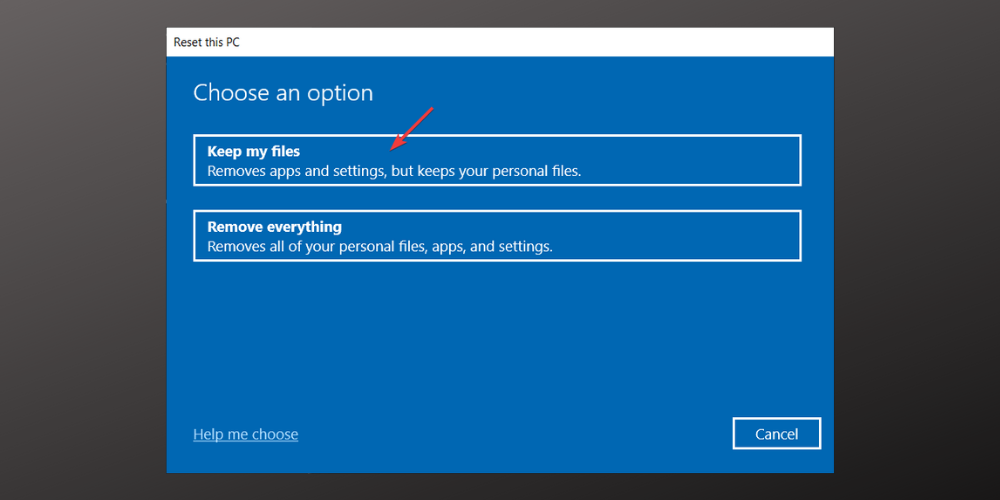Open the Help me choose link

tap(245, 434)
